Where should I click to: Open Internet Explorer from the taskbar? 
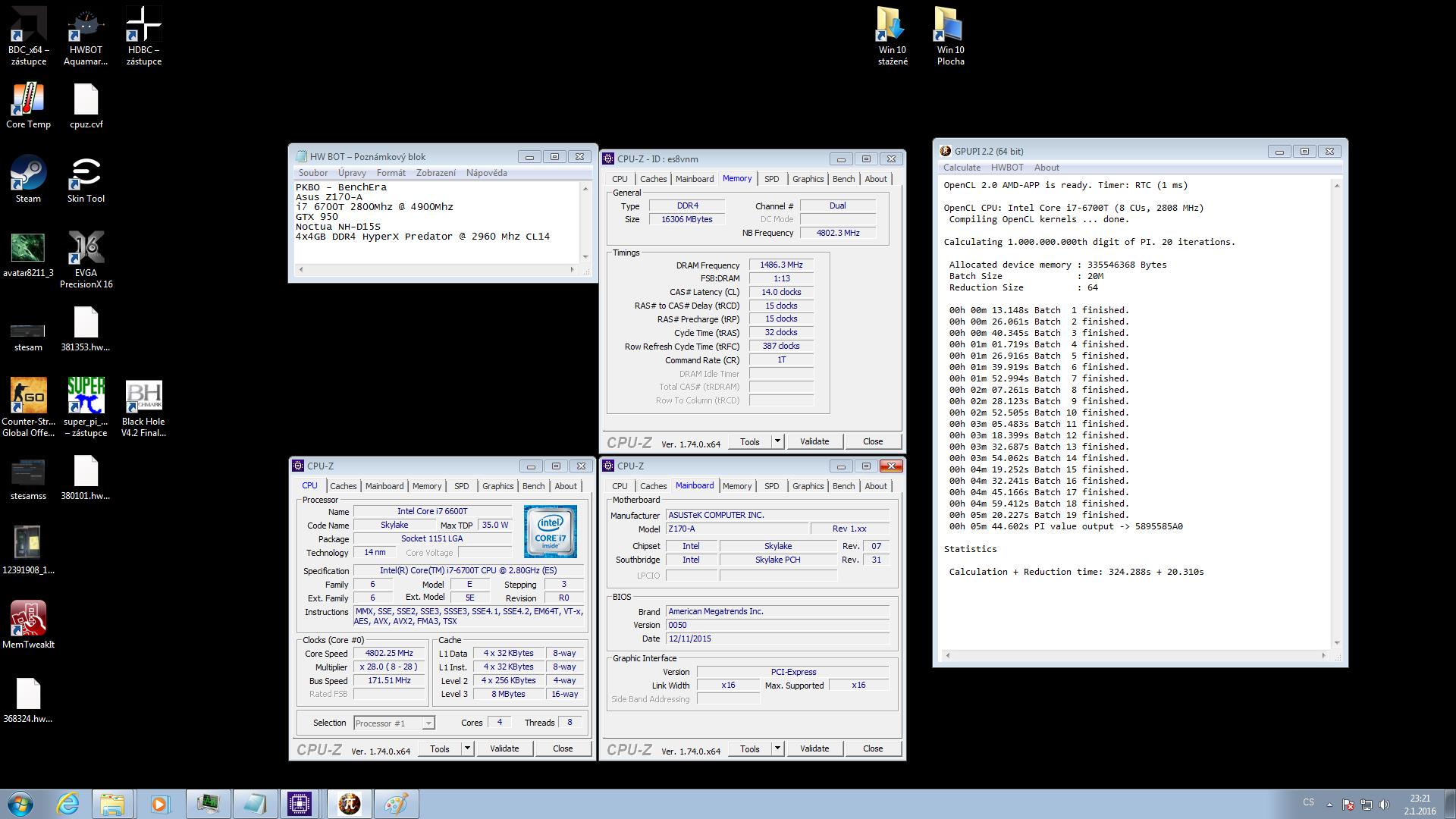pos(67,804)
